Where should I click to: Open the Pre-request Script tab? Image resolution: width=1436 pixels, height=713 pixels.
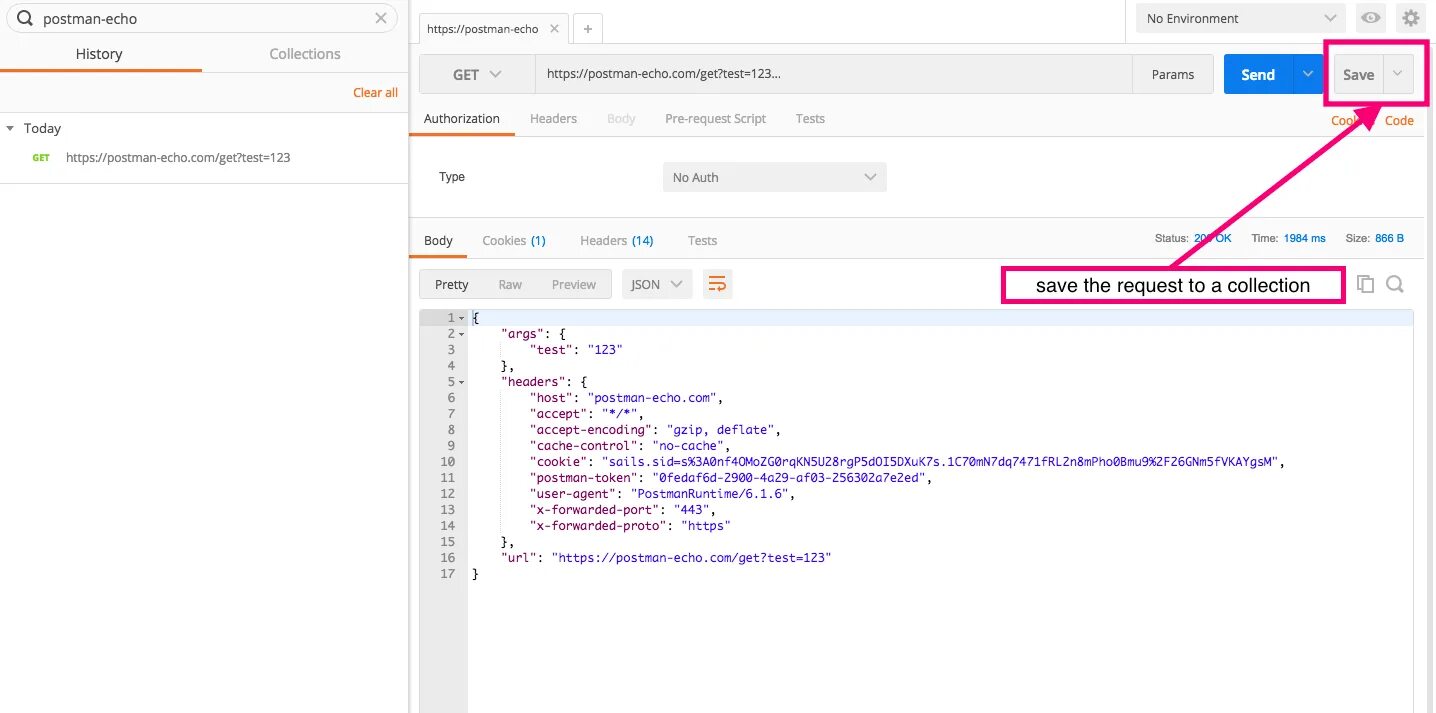click(x=715, y=118)
